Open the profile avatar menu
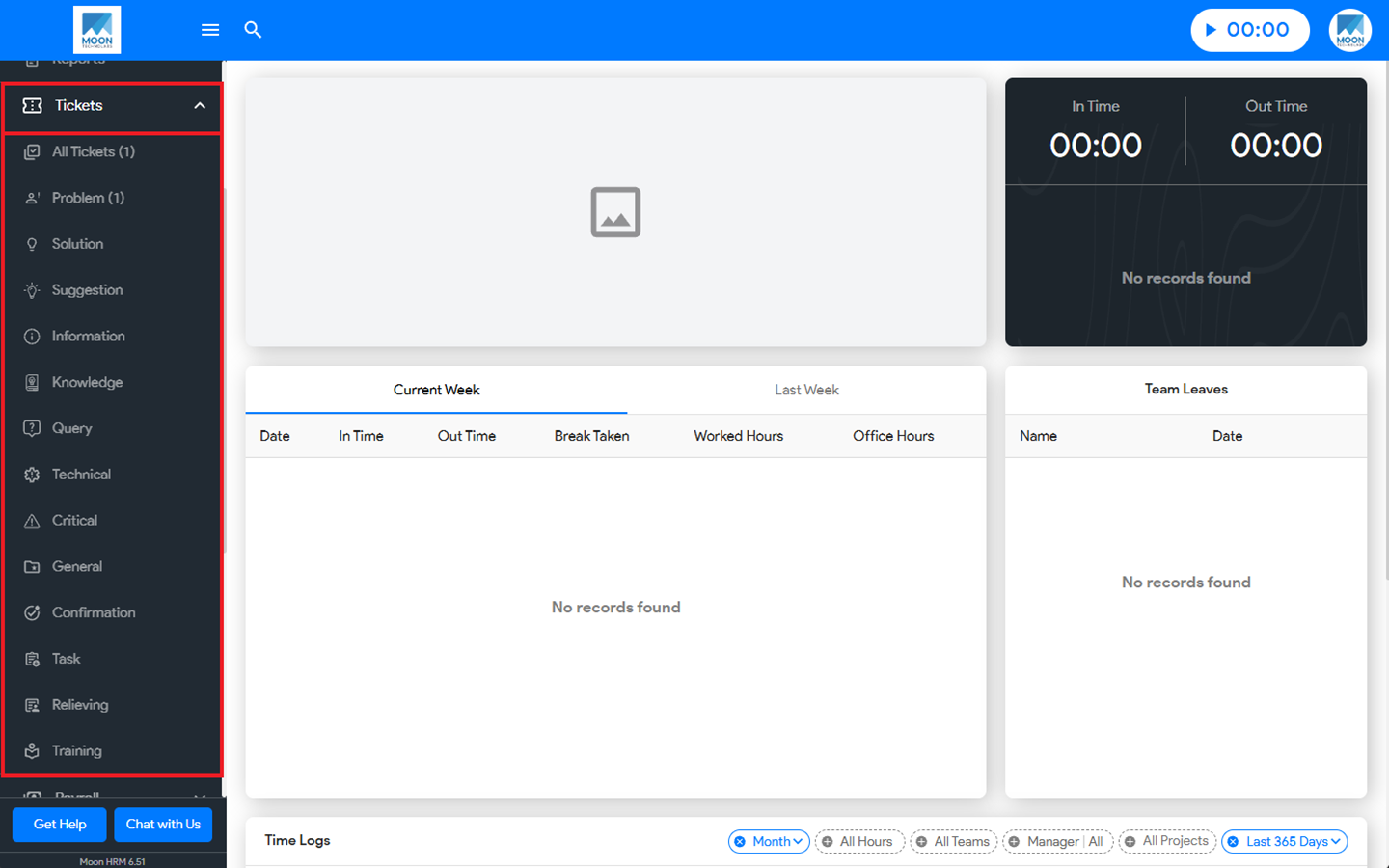This screenshot has height=868, width=1389. (x=1349, y=30)
